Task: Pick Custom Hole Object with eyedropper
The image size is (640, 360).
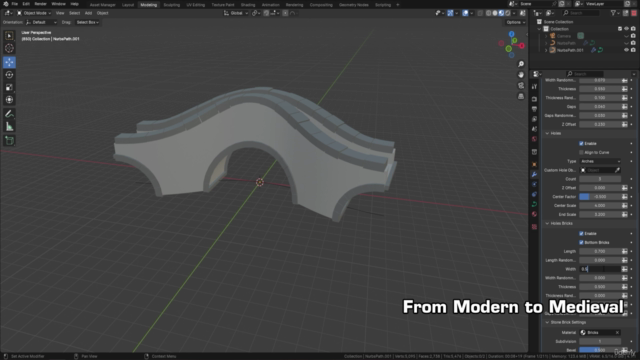Action: (617, 170)
